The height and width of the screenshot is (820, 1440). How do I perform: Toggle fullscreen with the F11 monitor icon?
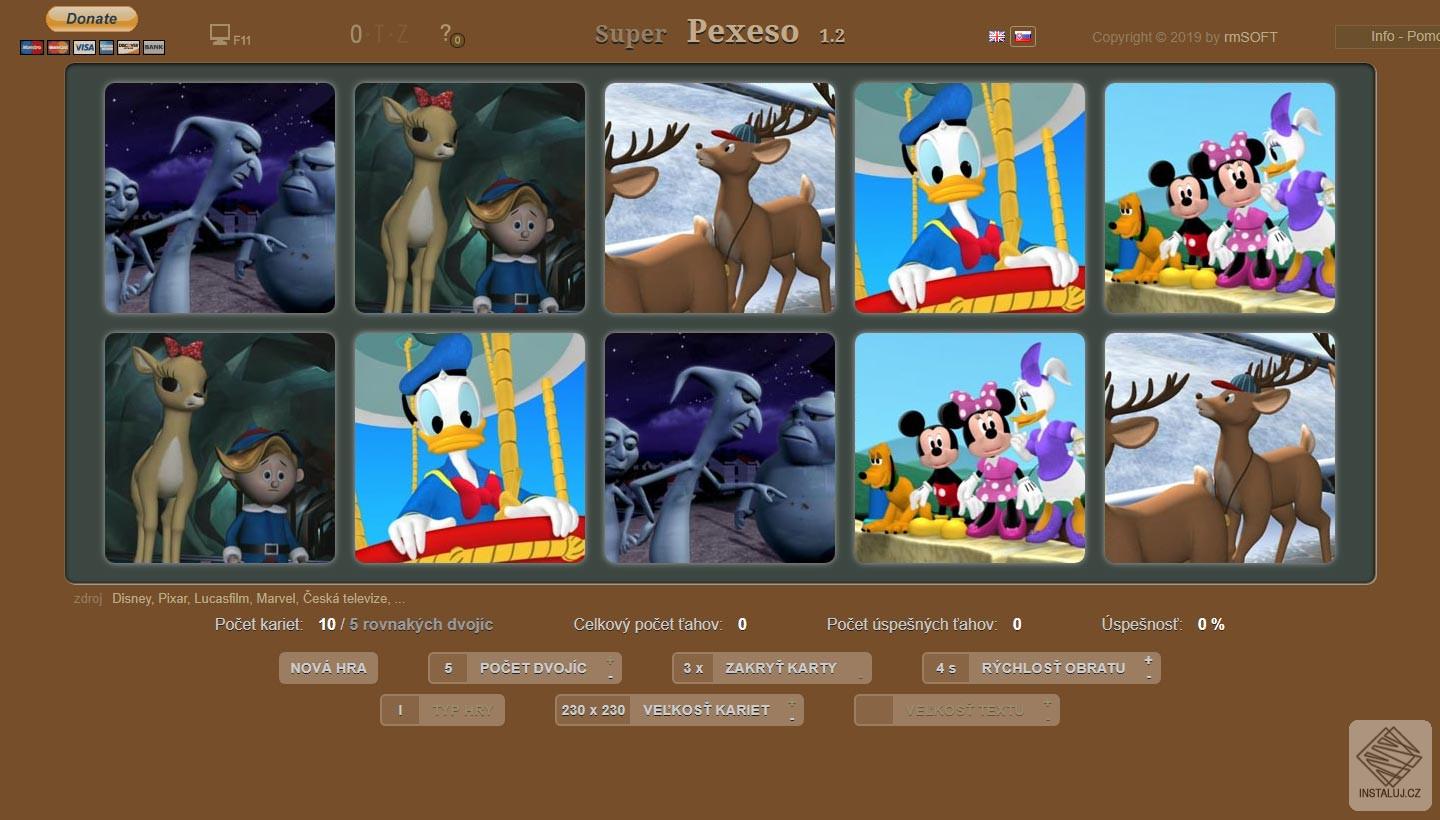(229, 36)
